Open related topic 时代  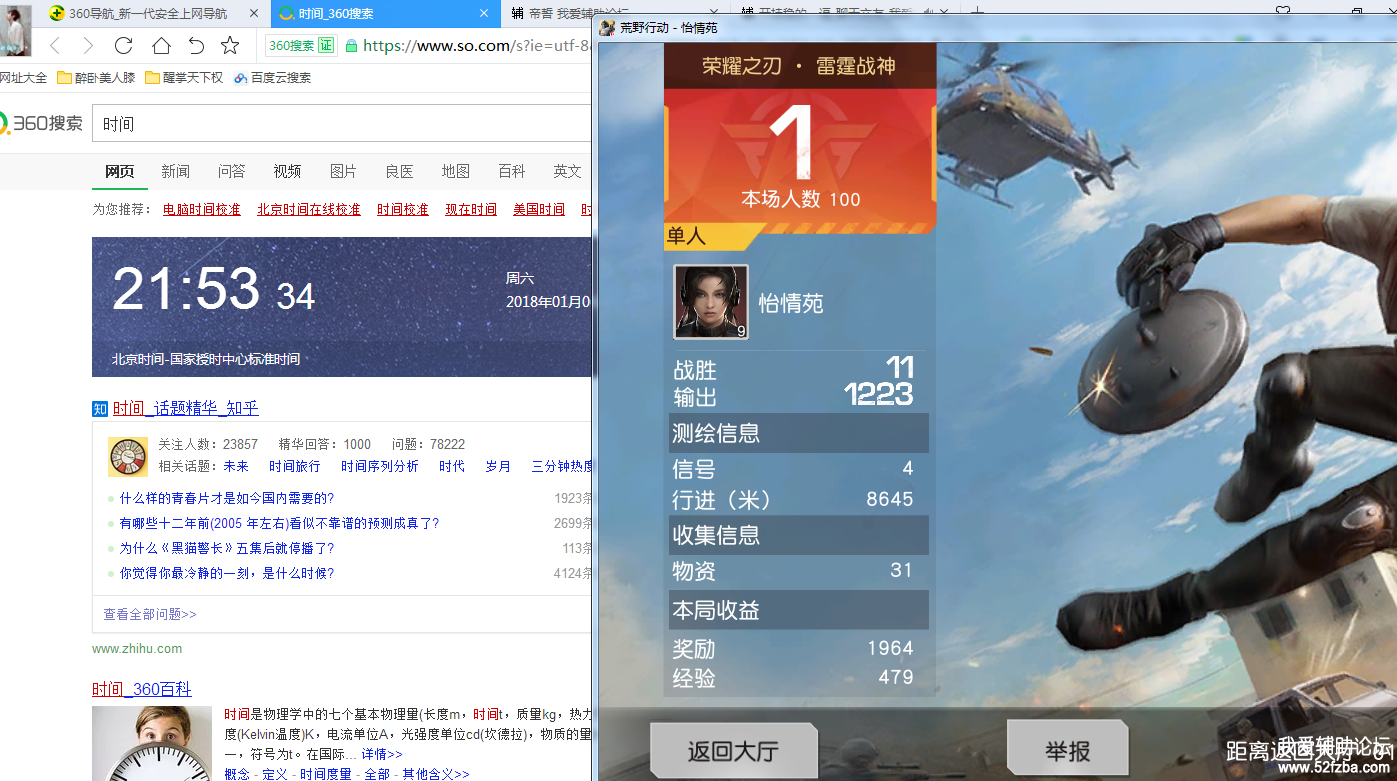click(x=452, y=466)
